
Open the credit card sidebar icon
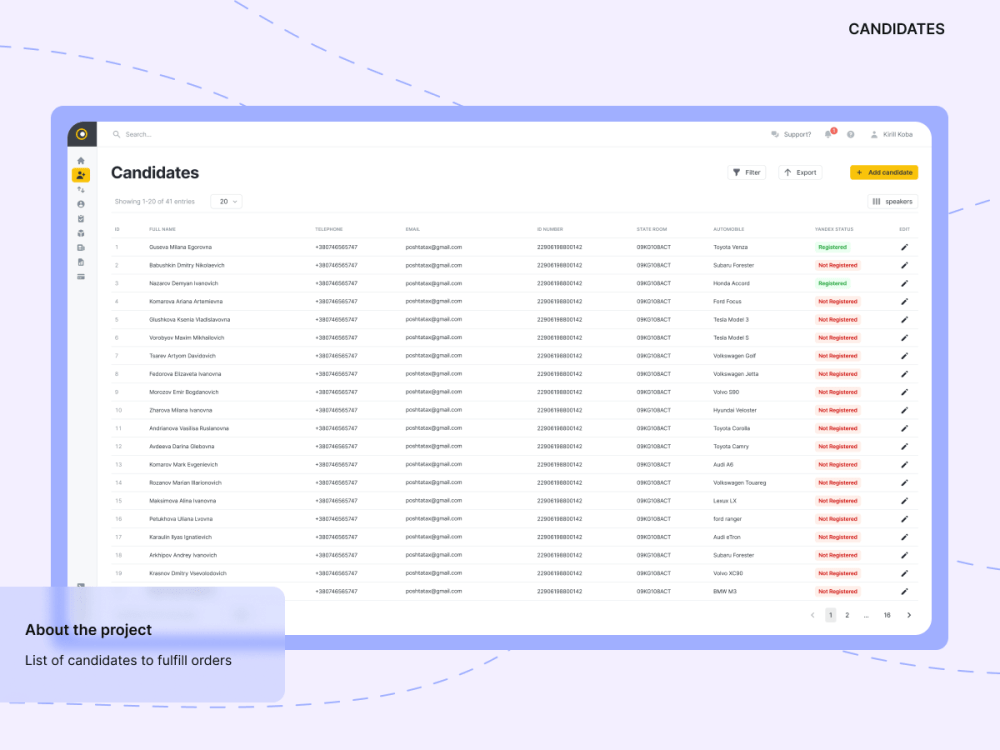(81, 277)
